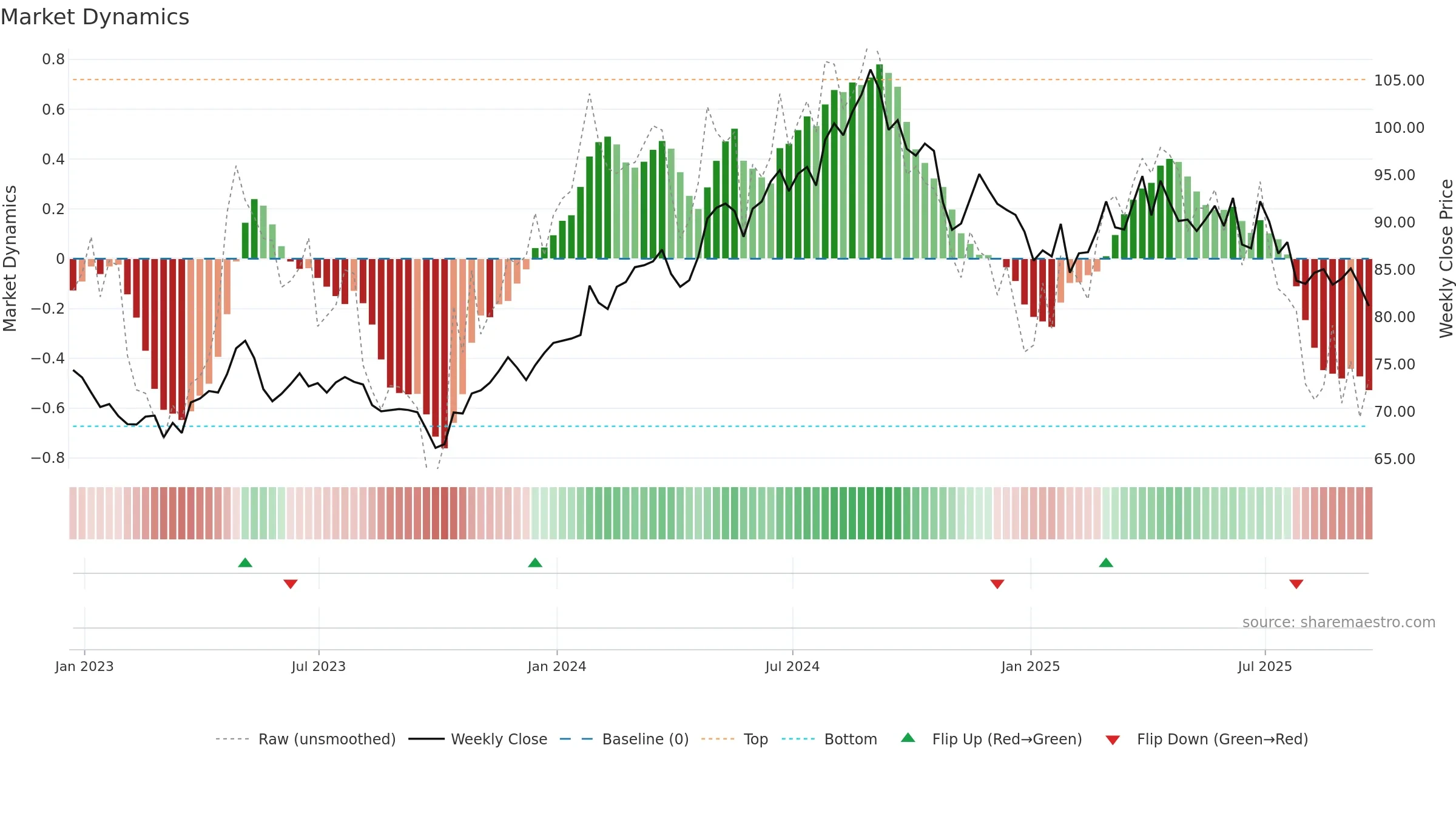Image resolution: width=1456 pixels, height=819 pixels.
Task: Click the 0.8 left axis label
Action: pos(53,59)
